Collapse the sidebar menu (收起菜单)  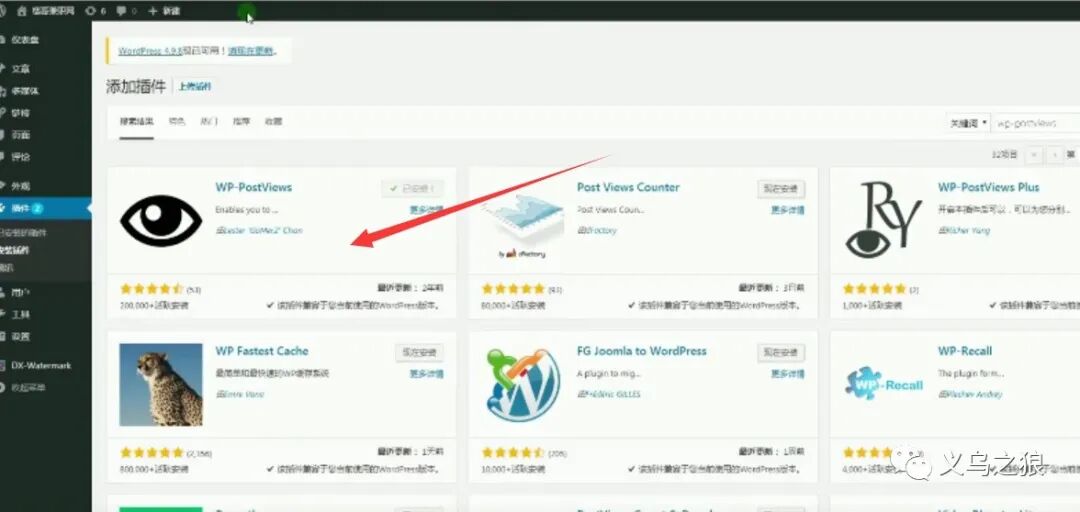click(28, 387)
